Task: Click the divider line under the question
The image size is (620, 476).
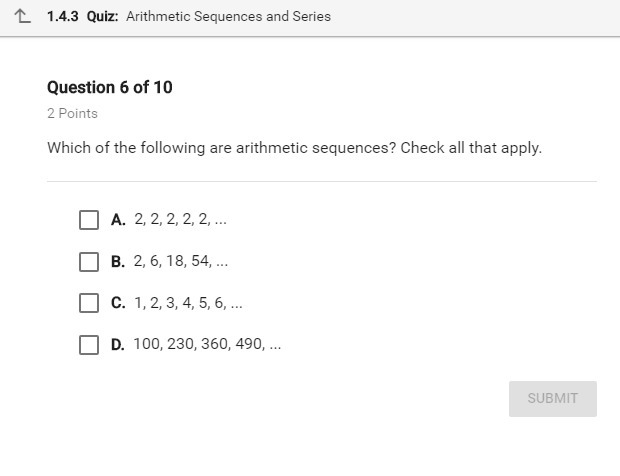Action: click(321, 181)
